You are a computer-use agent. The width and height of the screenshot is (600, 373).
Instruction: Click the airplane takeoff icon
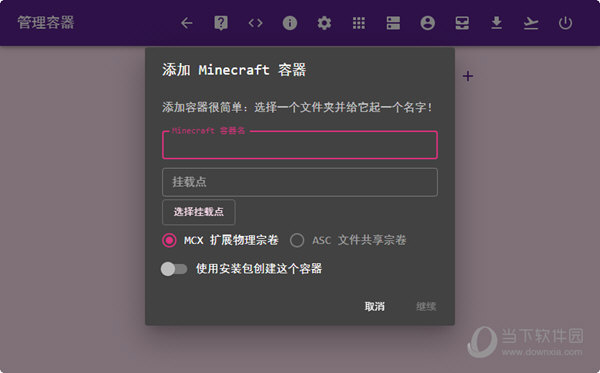pos(531,23)
